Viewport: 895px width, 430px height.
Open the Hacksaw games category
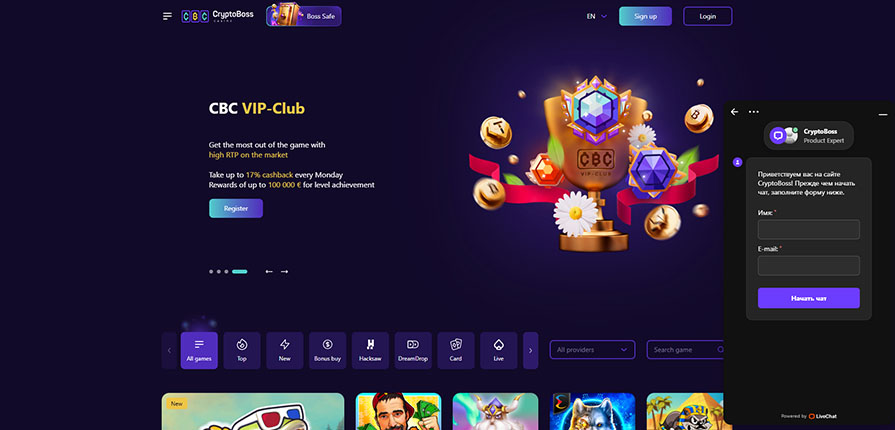pos(370,350)
